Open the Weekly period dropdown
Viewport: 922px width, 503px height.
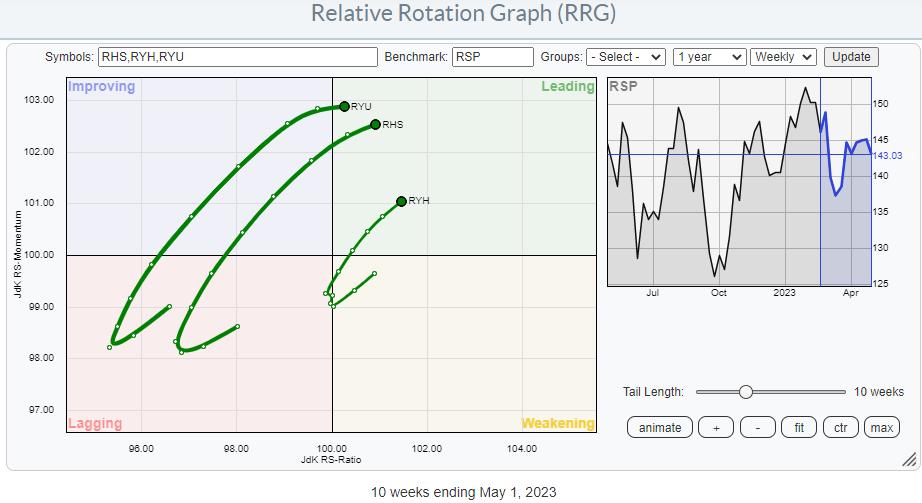click(784, 57)
